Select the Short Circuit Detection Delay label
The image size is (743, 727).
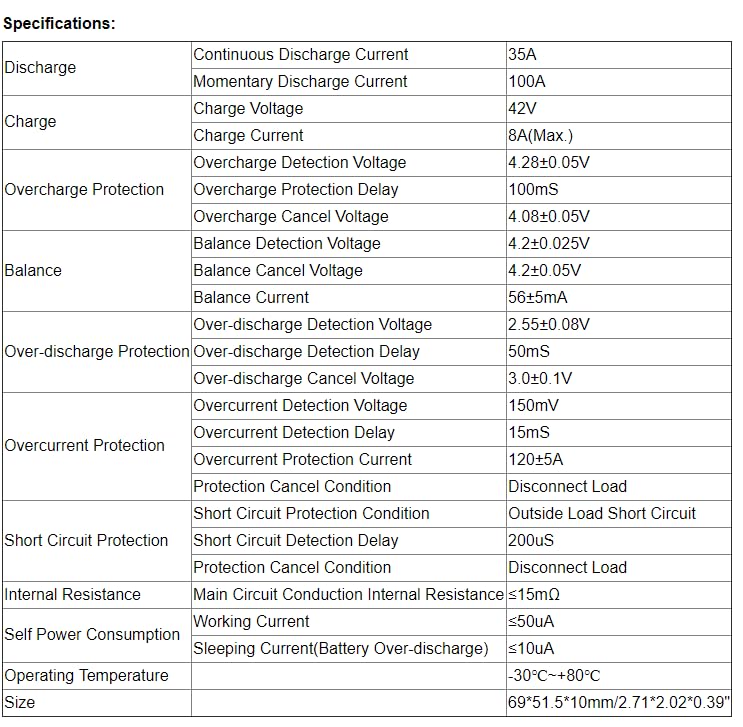[296, 541]
